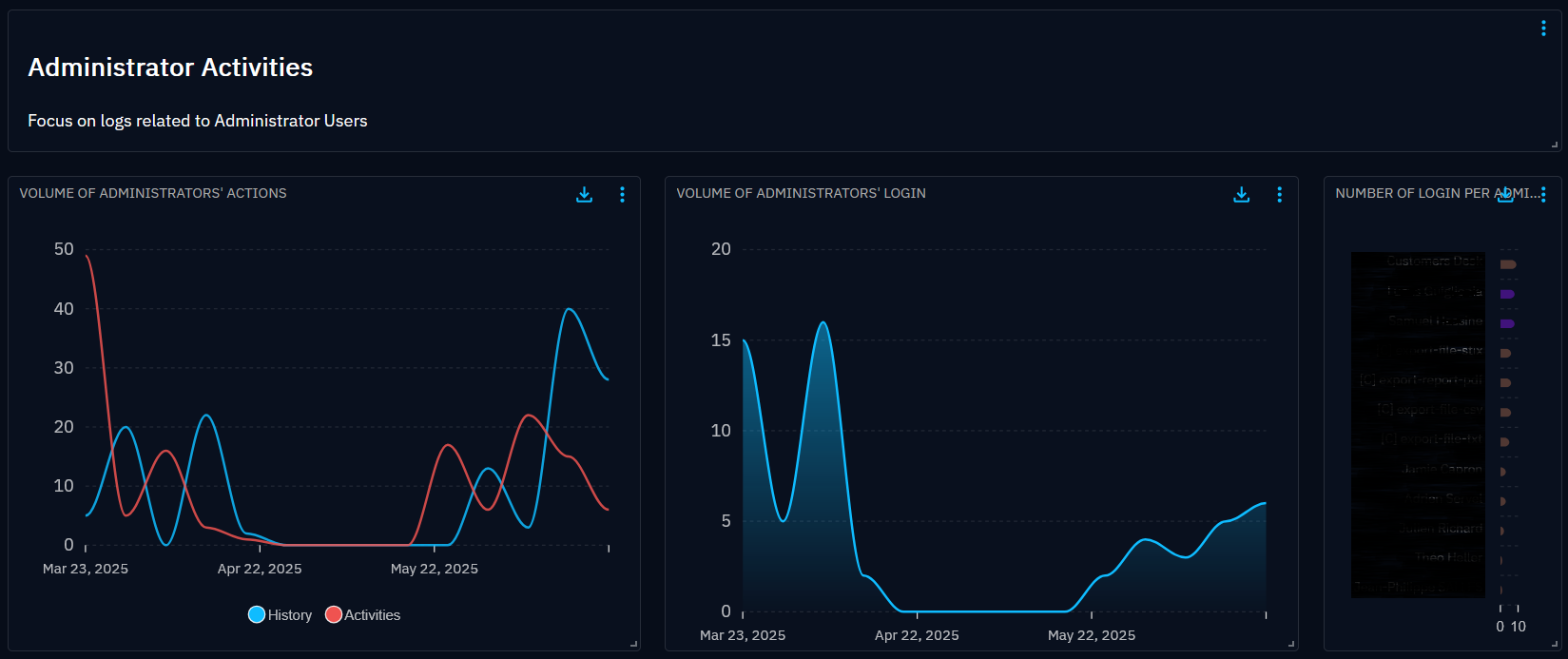The image size is (1568, 659).
Task: Grab resize handle of Administrator Activities header widget
Action: [x=1555, y=145]
